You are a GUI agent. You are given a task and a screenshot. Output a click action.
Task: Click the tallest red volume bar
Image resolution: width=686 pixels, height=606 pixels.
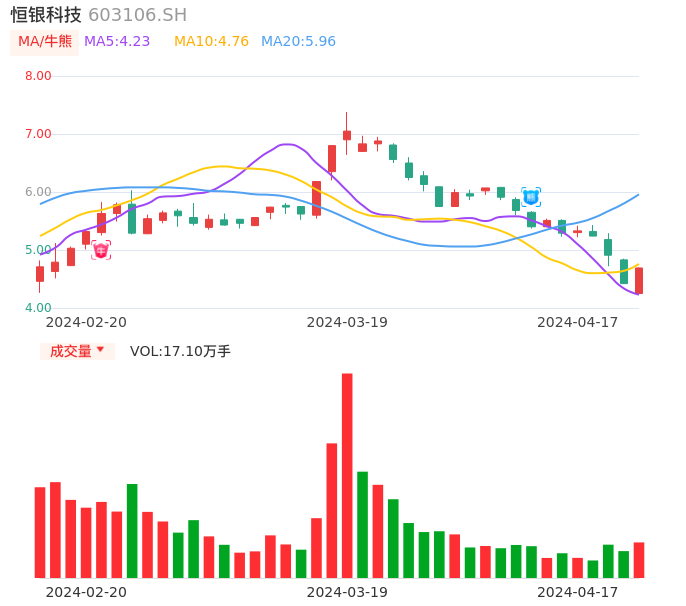(347, 476)
